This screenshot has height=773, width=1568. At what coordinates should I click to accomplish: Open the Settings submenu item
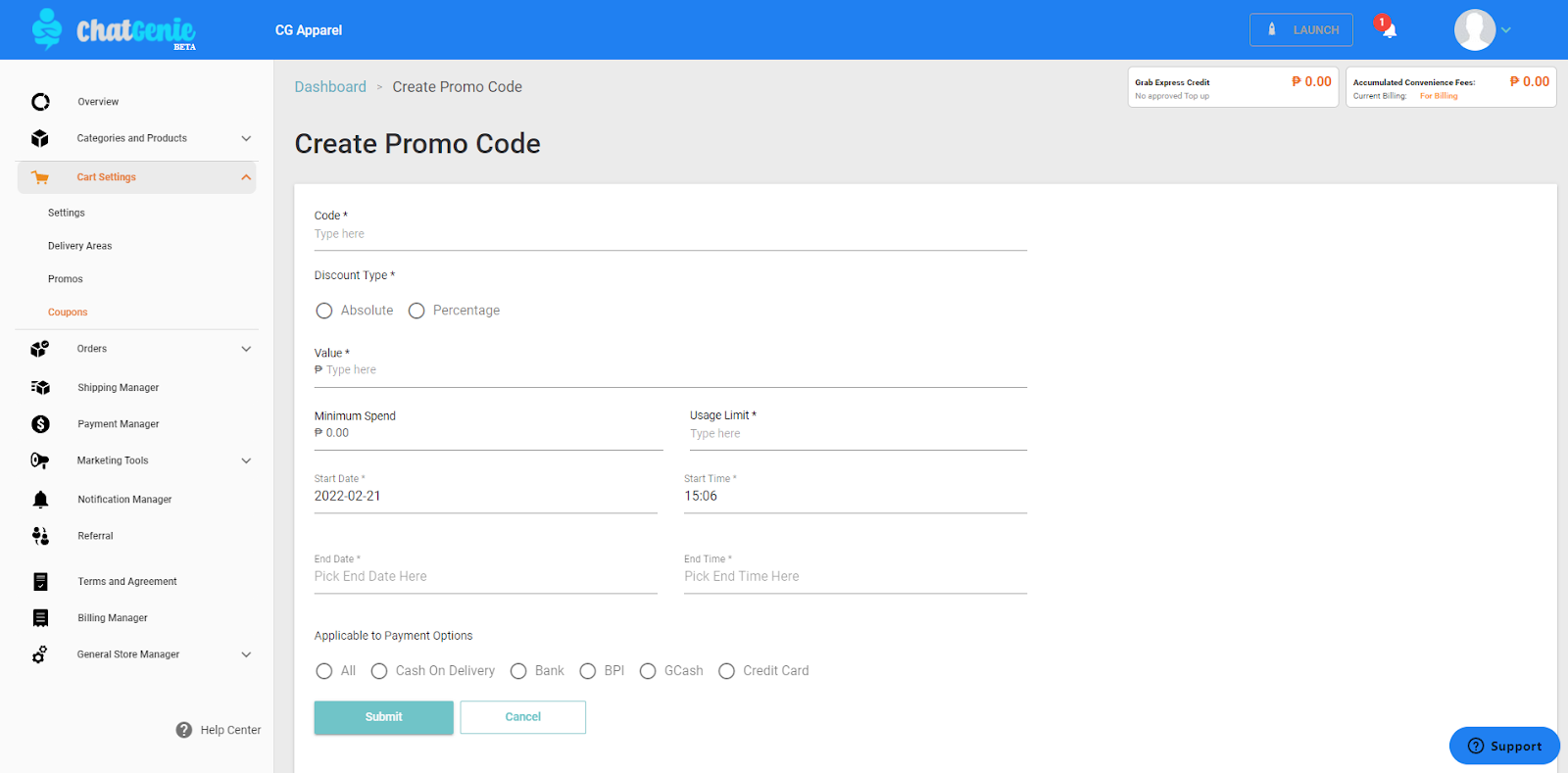(67, 213)
